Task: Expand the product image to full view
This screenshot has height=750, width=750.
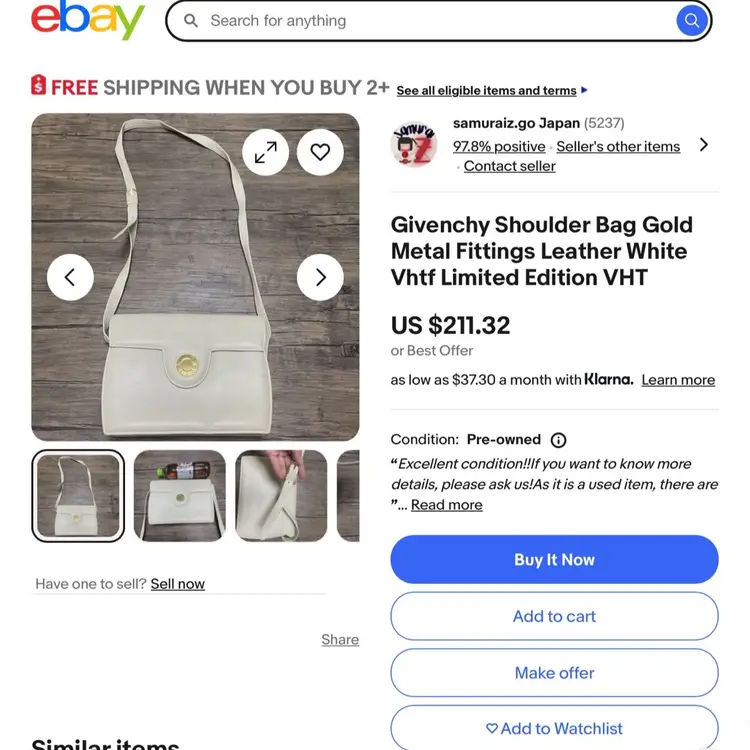Action: pos(266,152)
